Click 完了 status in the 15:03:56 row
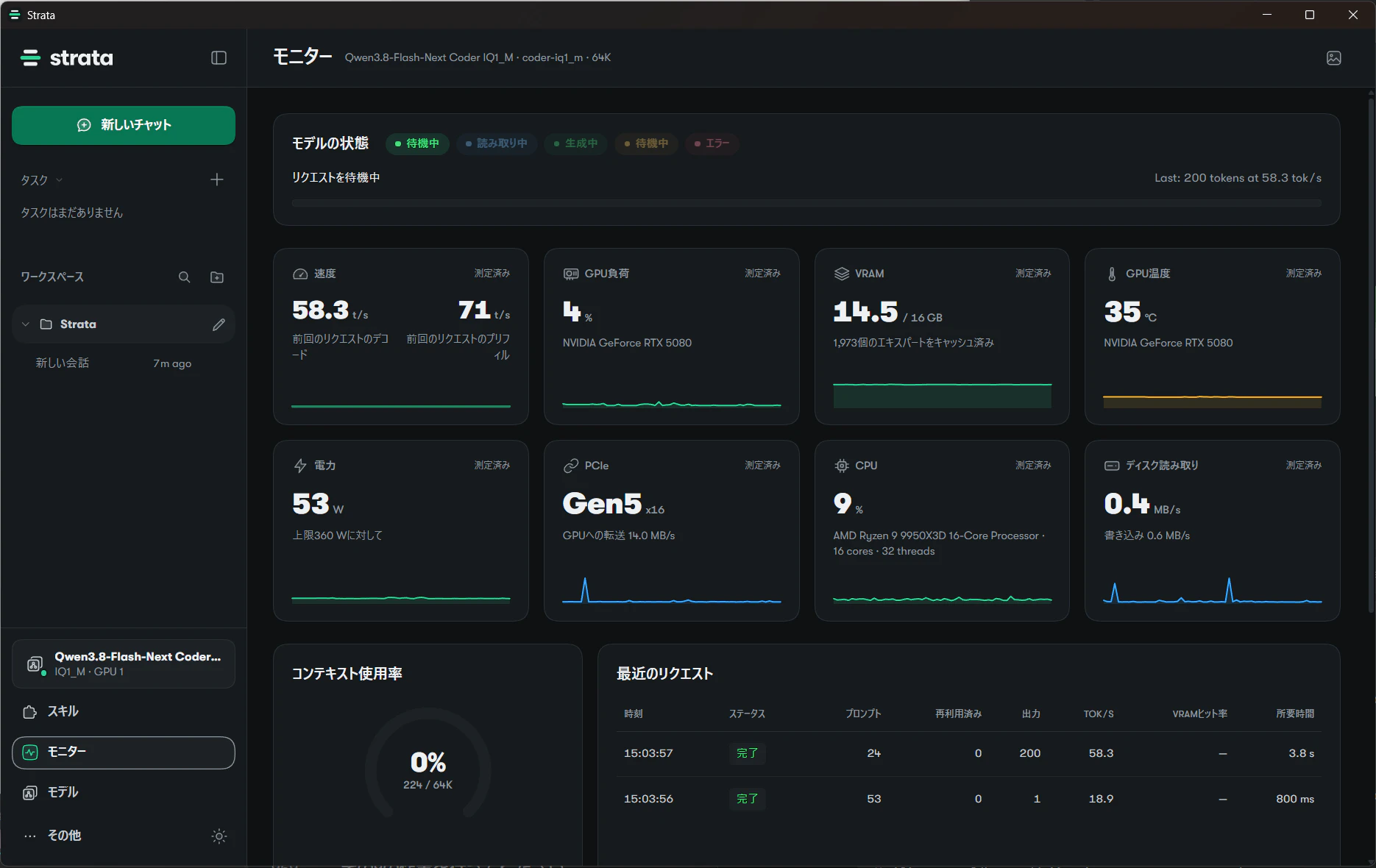 coord(747,799)
